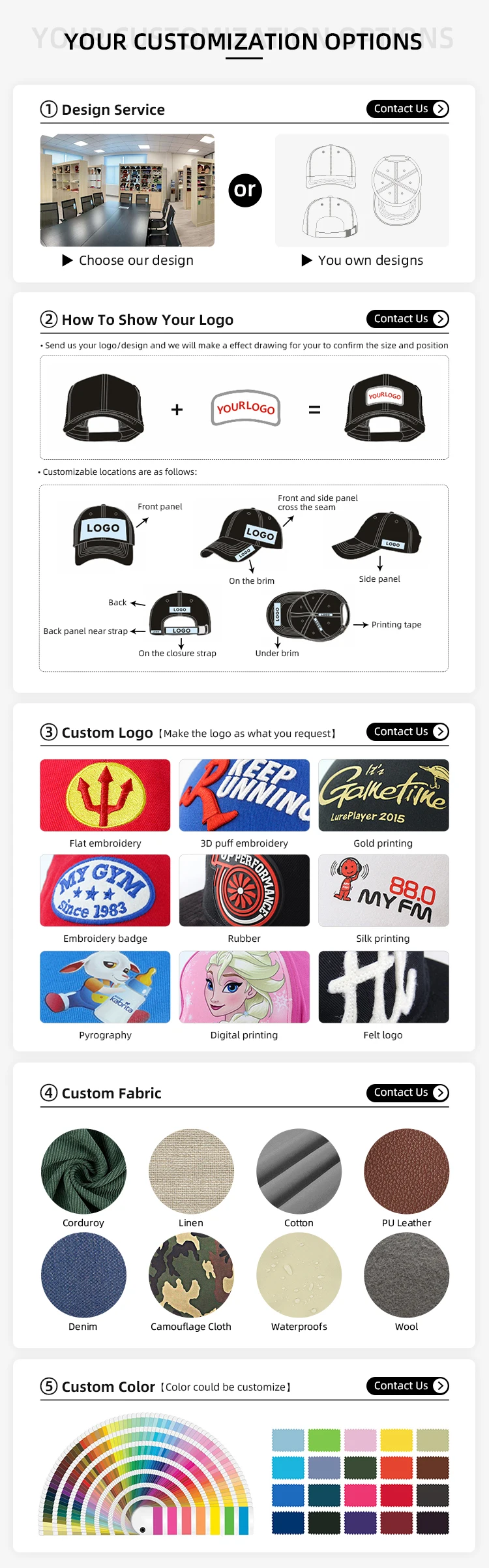The height and width of the screenshot is (1568, 489).
Task: Select the Denim fabric circle
Action: click(x=83, y=1274)
